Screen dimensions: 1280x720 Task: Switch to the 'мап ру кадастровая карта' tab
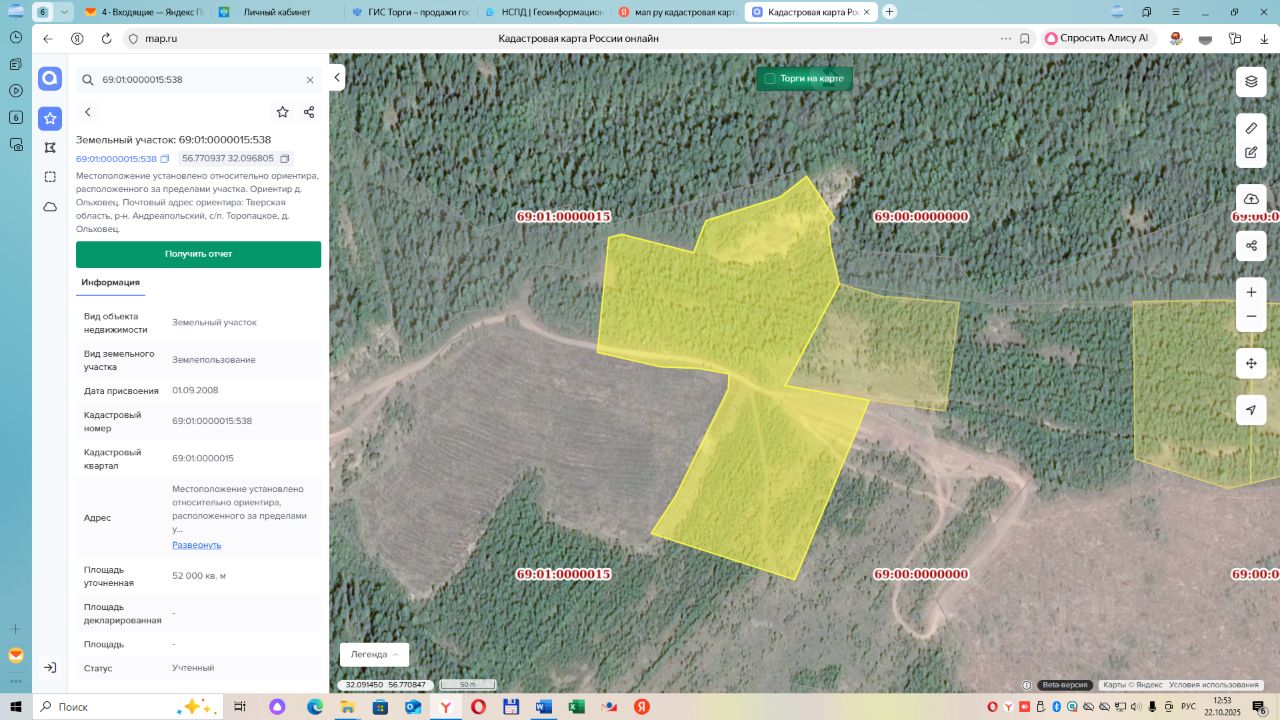(x=676, y=12)
